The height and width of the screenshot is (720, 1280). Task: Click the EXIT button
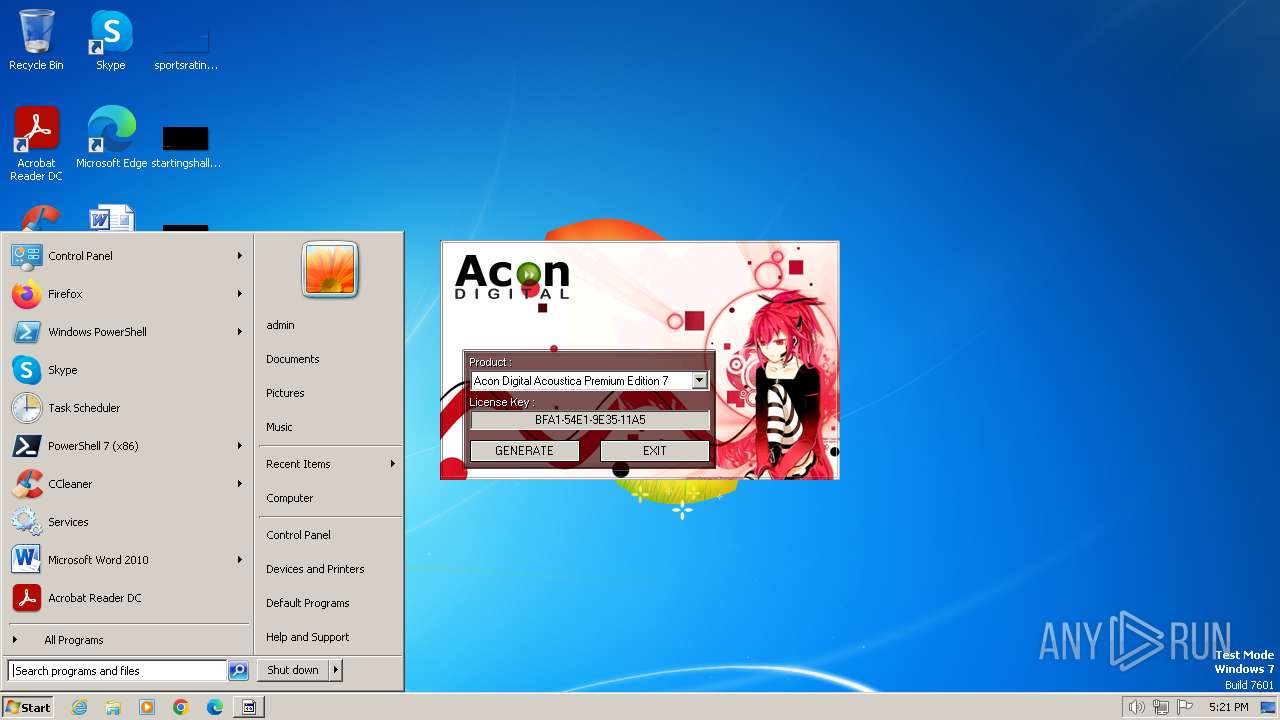(655, 451)
